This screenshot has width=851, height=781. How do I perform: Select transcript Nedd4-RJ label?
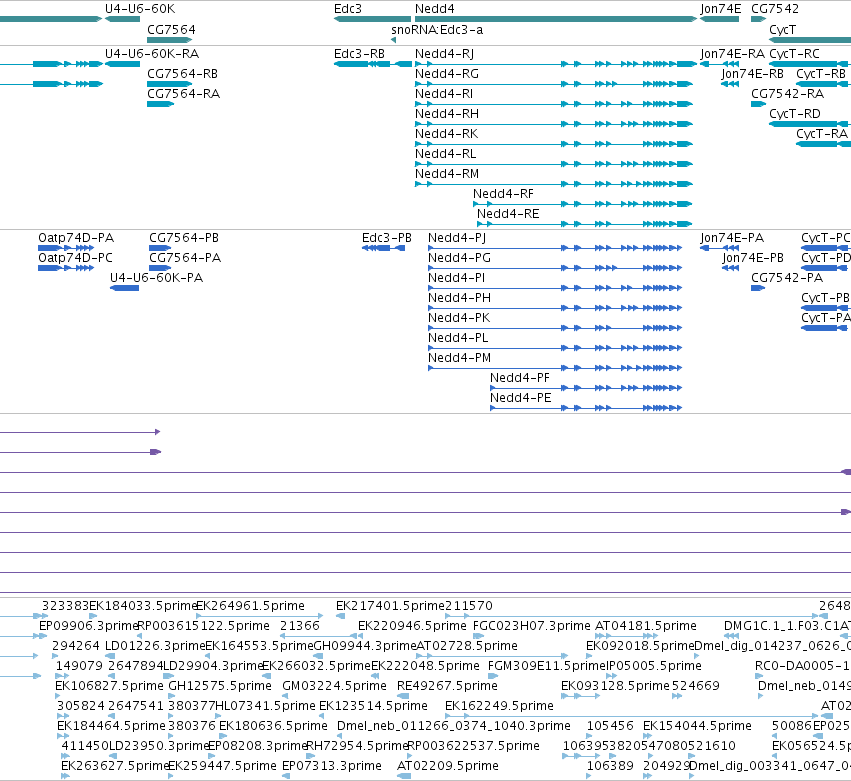click(x=444, y=54)
